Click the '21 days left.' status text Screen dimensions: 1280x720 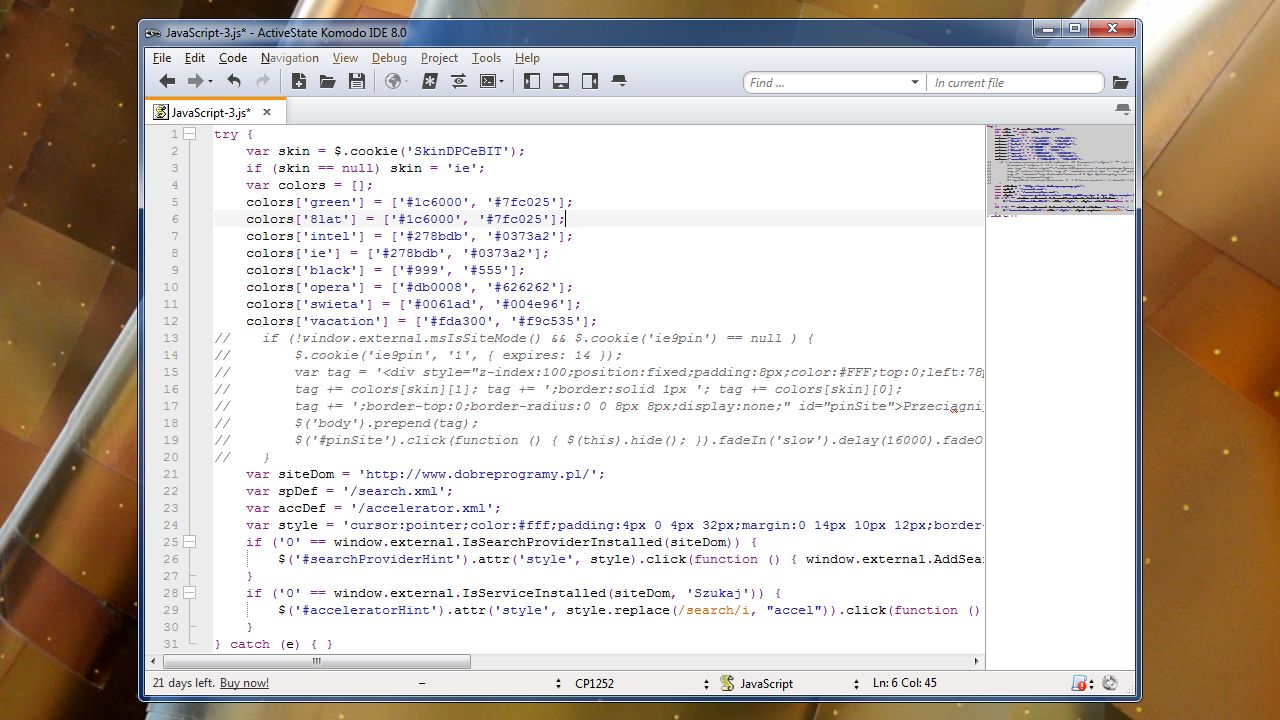point(183,683)
